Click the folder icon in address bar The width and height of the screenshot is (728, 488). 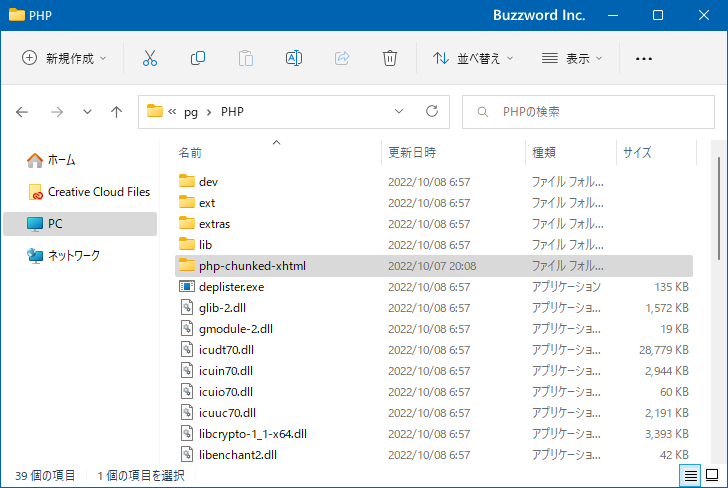(155, 111)
